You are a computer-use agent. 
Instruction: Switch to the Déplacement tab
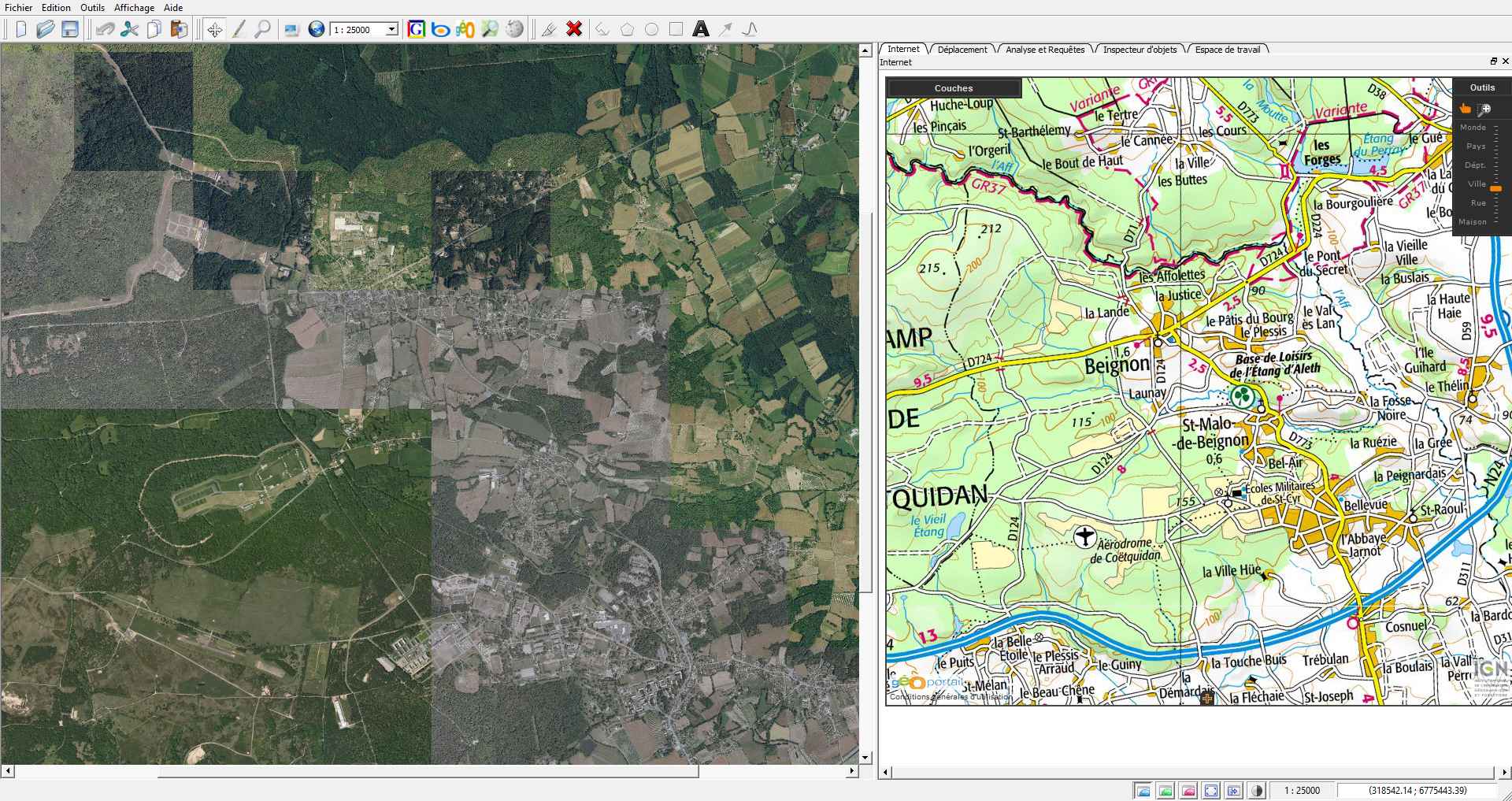[x=962, y=50]
